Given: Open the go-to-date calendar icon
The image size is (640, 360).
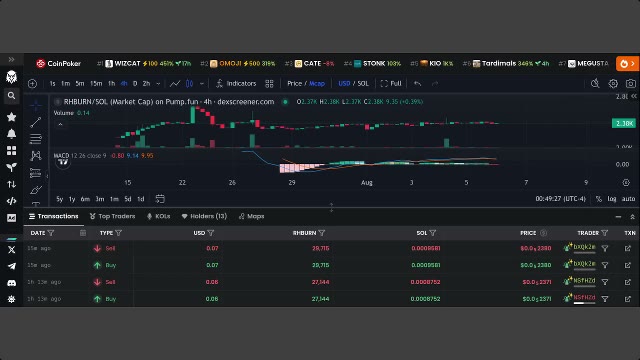Looking at the screenshot, I should coord(160,199).
